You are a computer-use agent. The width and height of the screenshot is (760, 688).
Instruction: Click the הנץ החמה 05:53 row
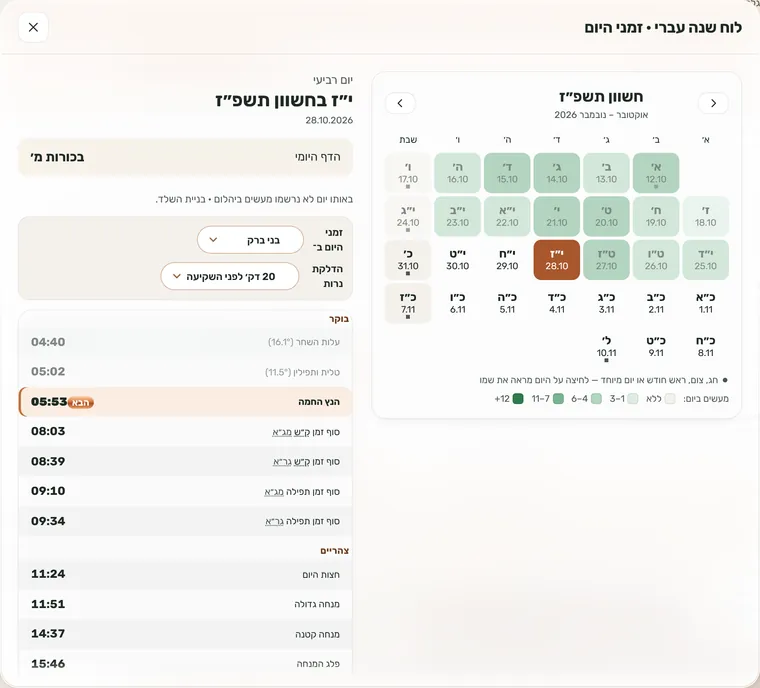(185, 401)
